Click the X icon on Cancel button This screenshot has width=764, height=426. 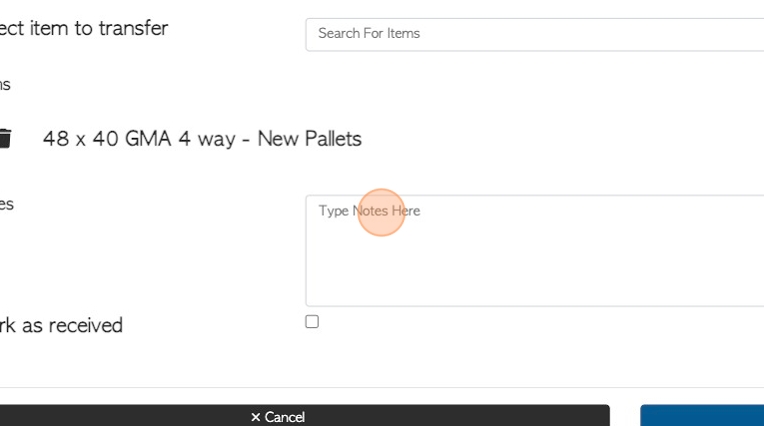[x=256, y=417]
